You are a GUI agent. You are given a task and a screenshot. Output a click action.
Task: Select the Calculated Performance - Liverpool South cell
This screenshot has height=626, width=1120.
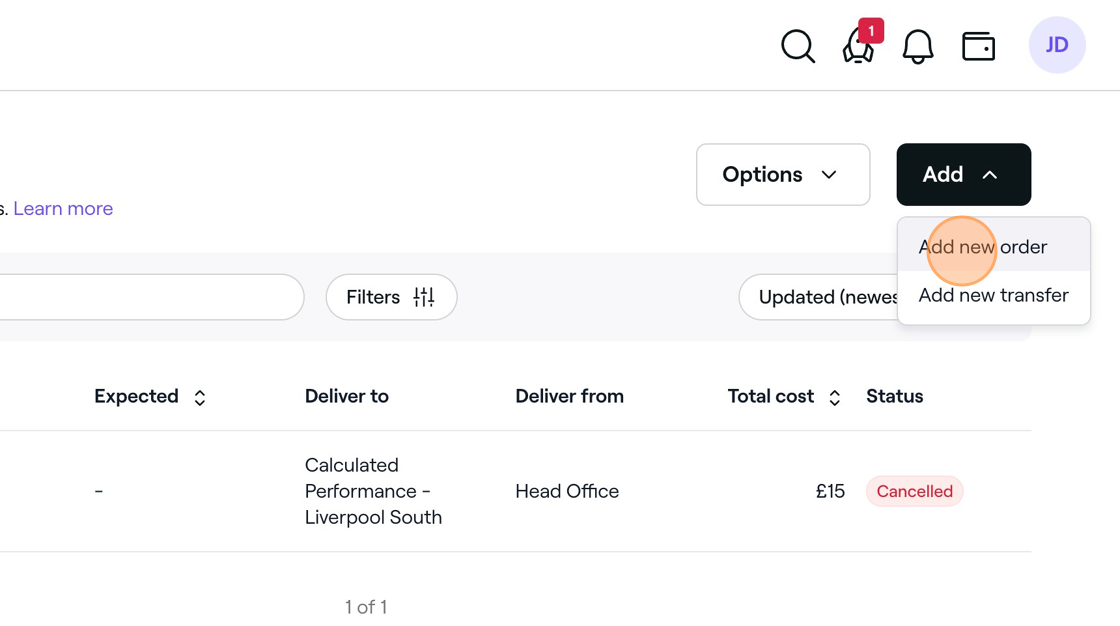[374, 492]
